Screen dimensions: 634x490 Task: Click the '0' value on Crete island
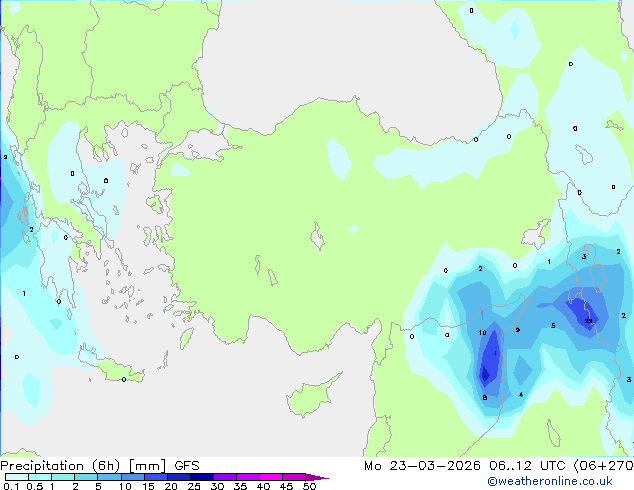tap(124, 380)
